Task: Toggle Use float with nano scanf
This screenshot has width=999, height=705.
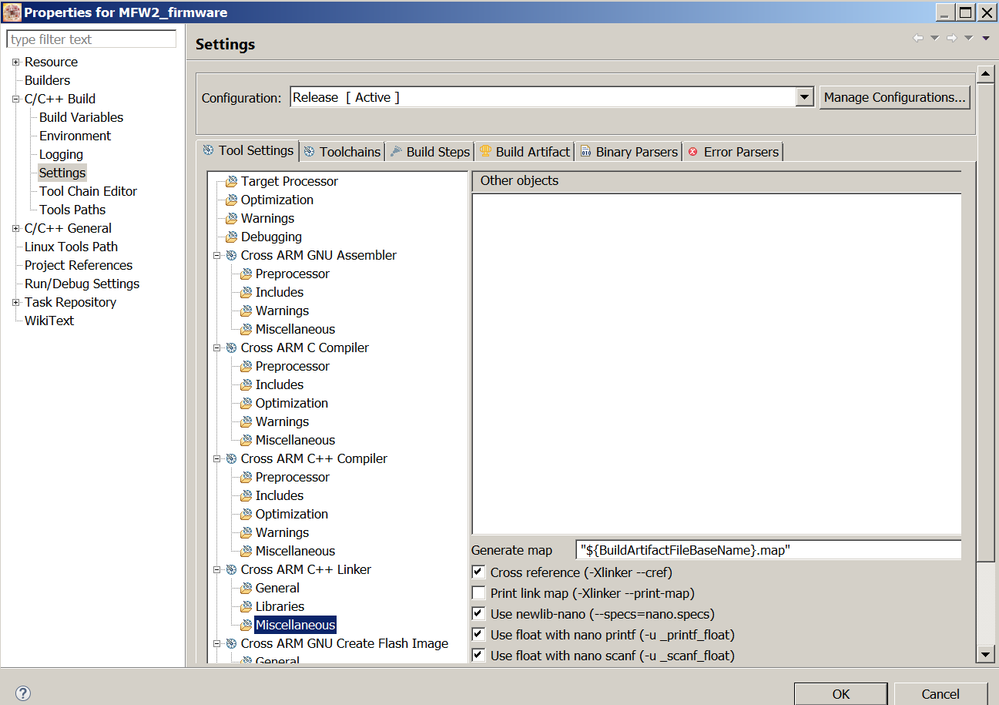Action: 478,655
